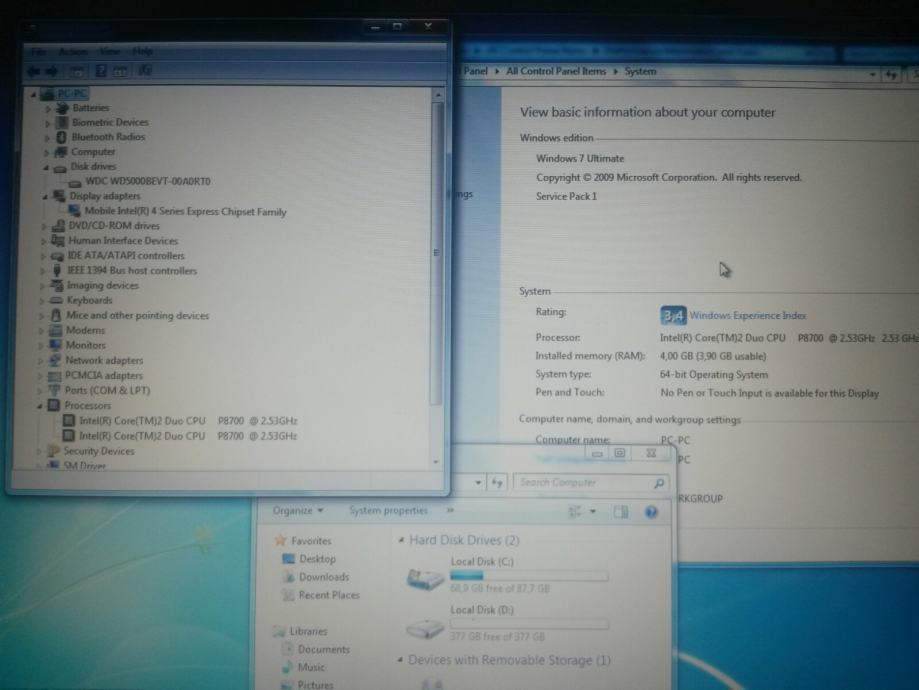Screen dimensions: 919x690
Task: Click the IDE ATA/ATAPI controllers icon
Action: point(57,256)
